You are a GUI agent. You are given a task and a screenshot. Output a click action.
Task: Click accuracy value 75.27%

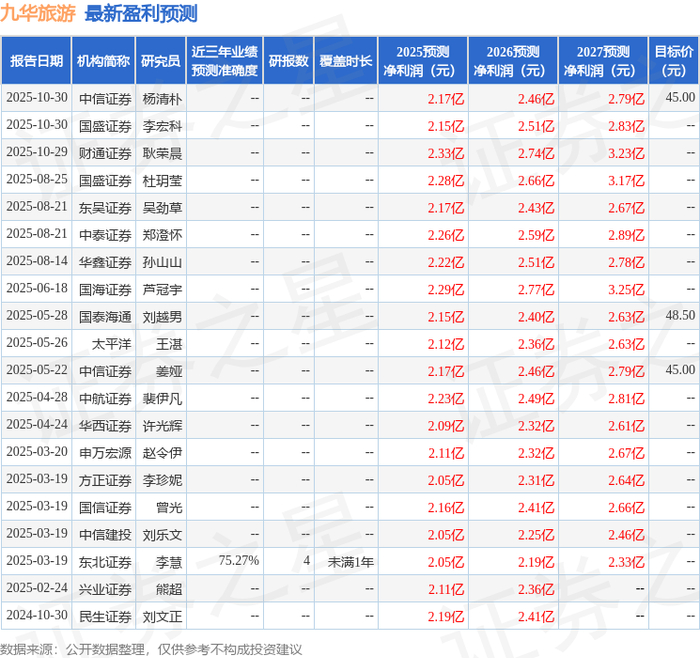pyautogui.click(x=239, y=561)
